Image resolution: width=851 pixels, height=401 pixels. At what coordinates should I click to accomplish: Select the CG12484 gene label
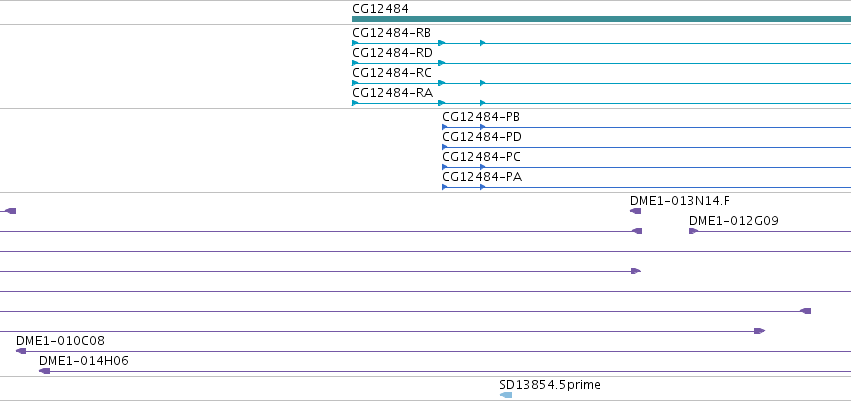point(380,9)
